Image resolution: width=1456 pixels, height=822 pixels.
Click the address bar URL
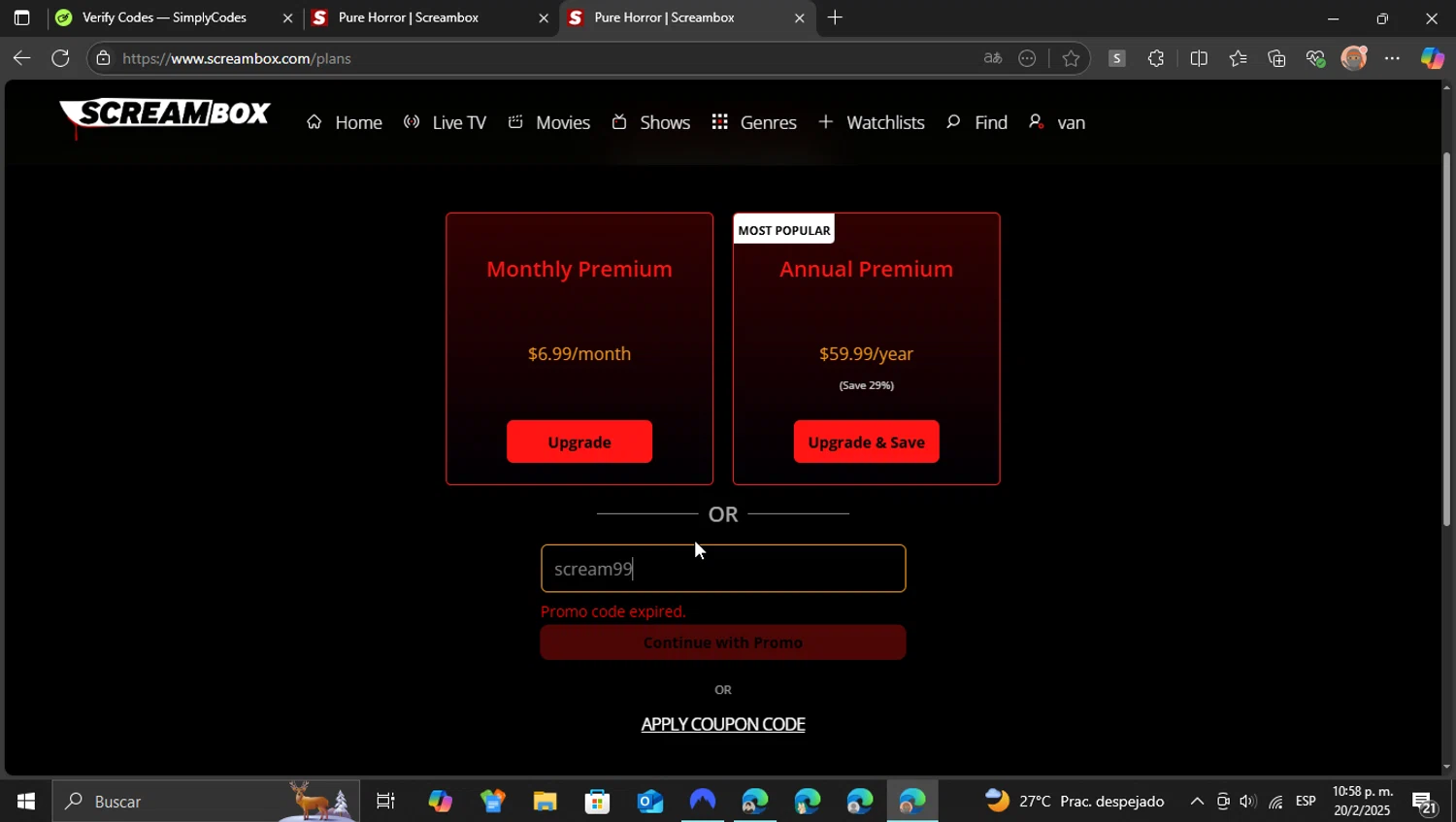237,58
